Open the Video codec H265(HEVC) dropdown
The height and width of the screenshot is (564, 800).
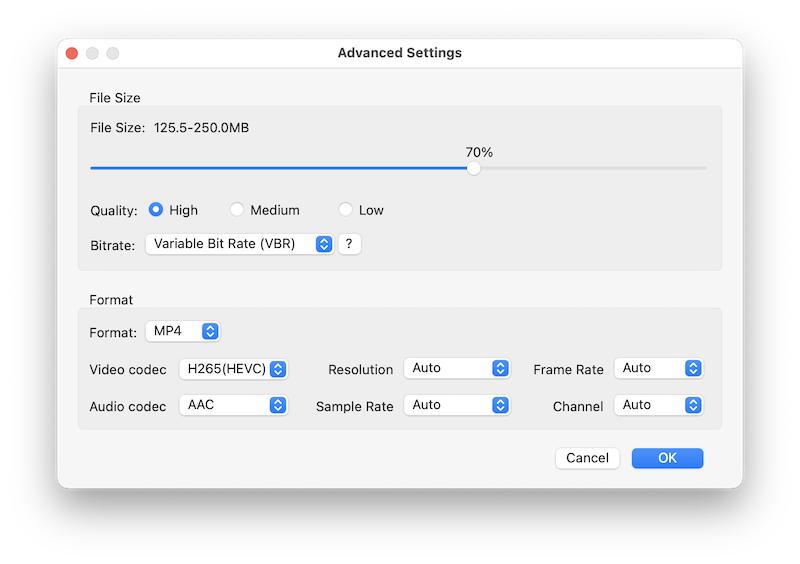(x=233, y=369)
